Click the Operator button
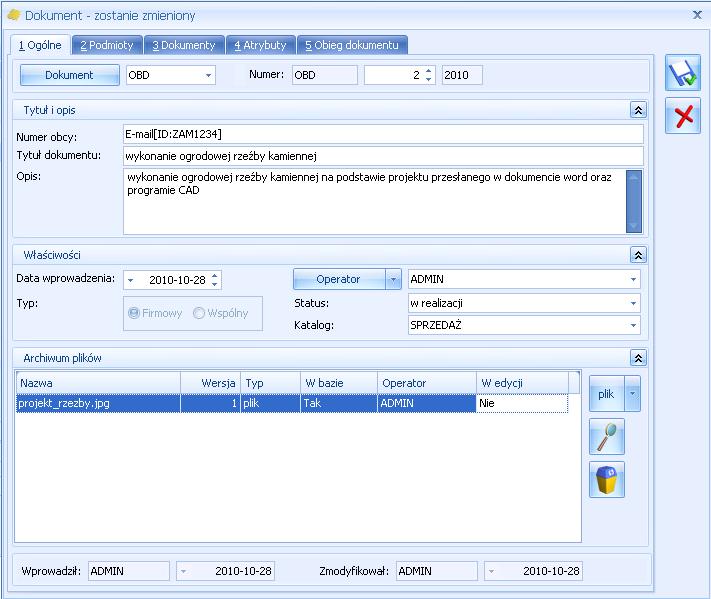Screen dimensions: 711x599 339,279
